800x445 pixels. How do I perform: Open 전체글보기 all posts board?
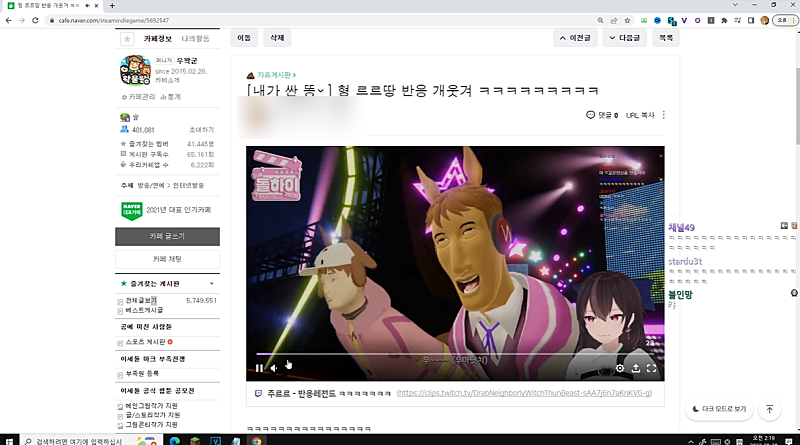141,301
